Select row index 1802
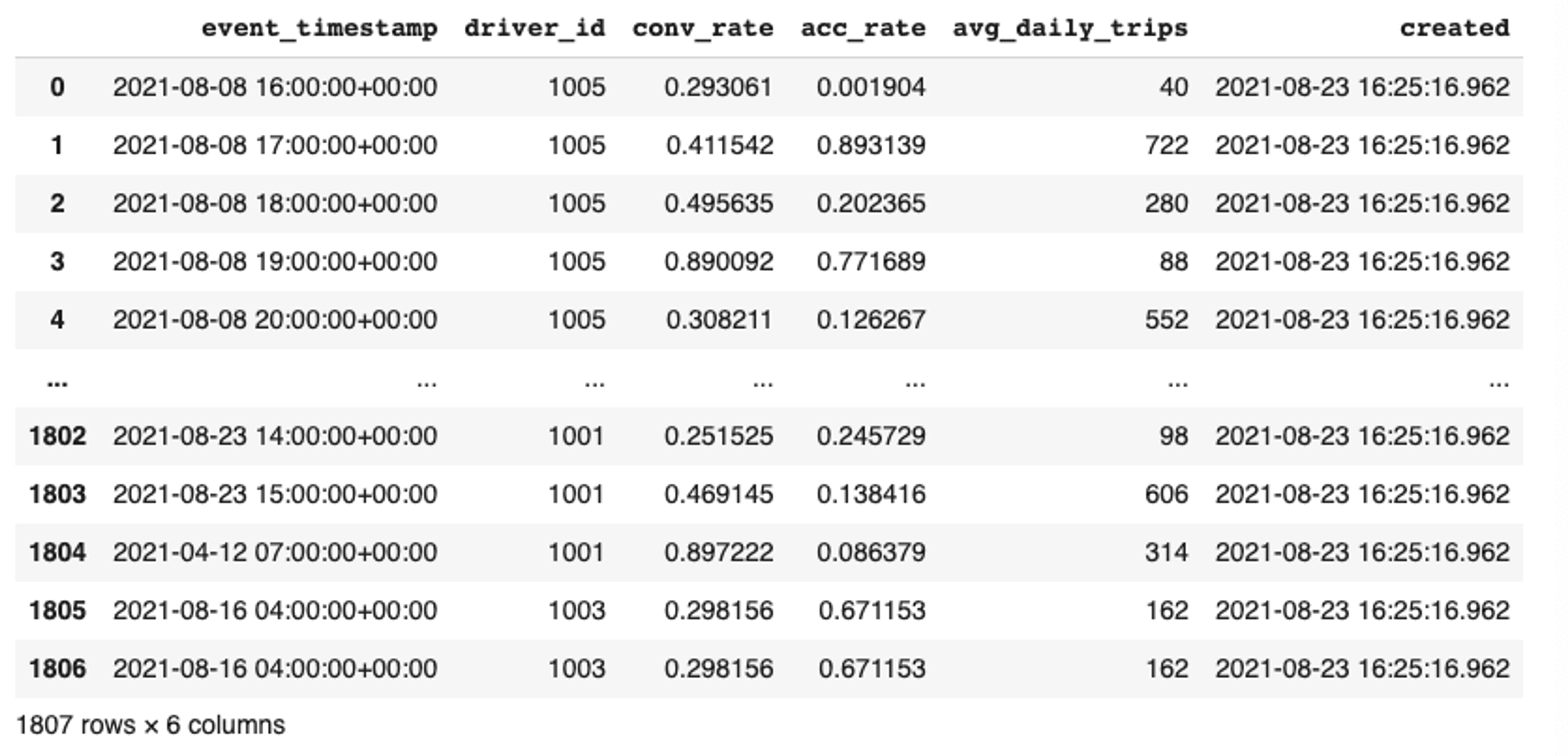 click(57, 436)
